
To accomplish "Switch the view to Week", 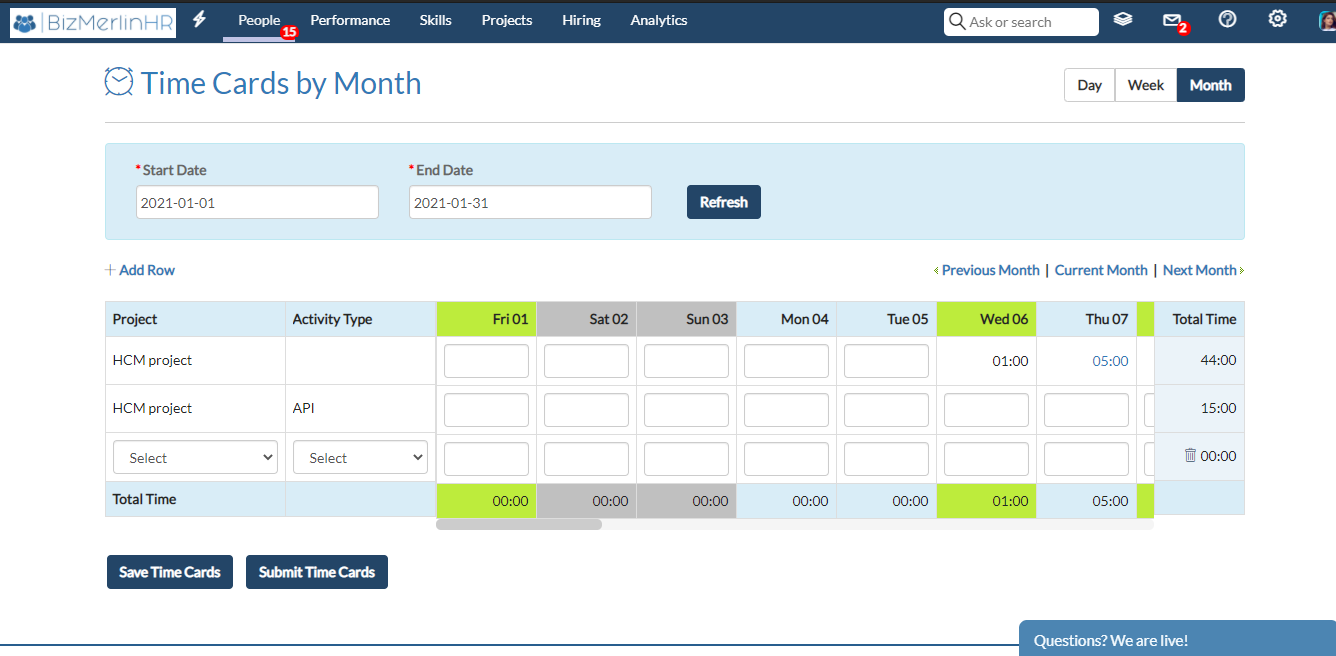I will [1145, 85].
